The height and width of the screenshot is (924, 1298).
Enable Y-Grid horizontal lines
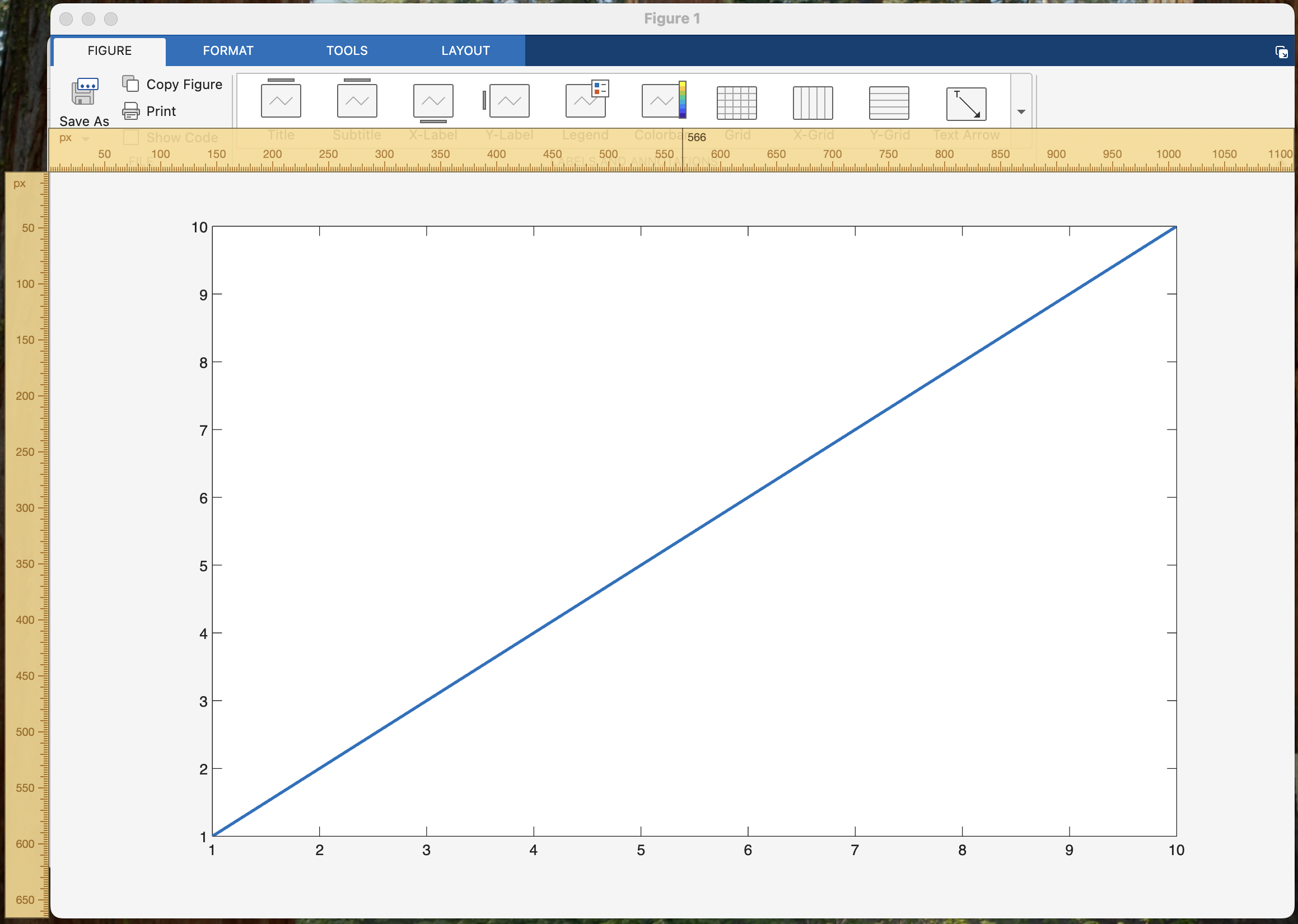(889, 103)
